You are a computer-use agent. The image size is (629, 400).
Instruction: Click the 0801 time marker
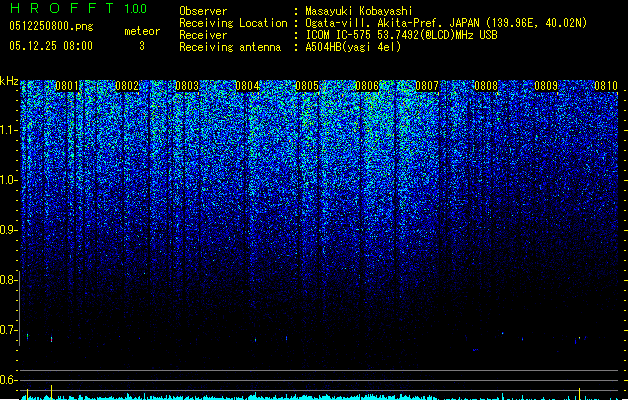pos(67,86)
